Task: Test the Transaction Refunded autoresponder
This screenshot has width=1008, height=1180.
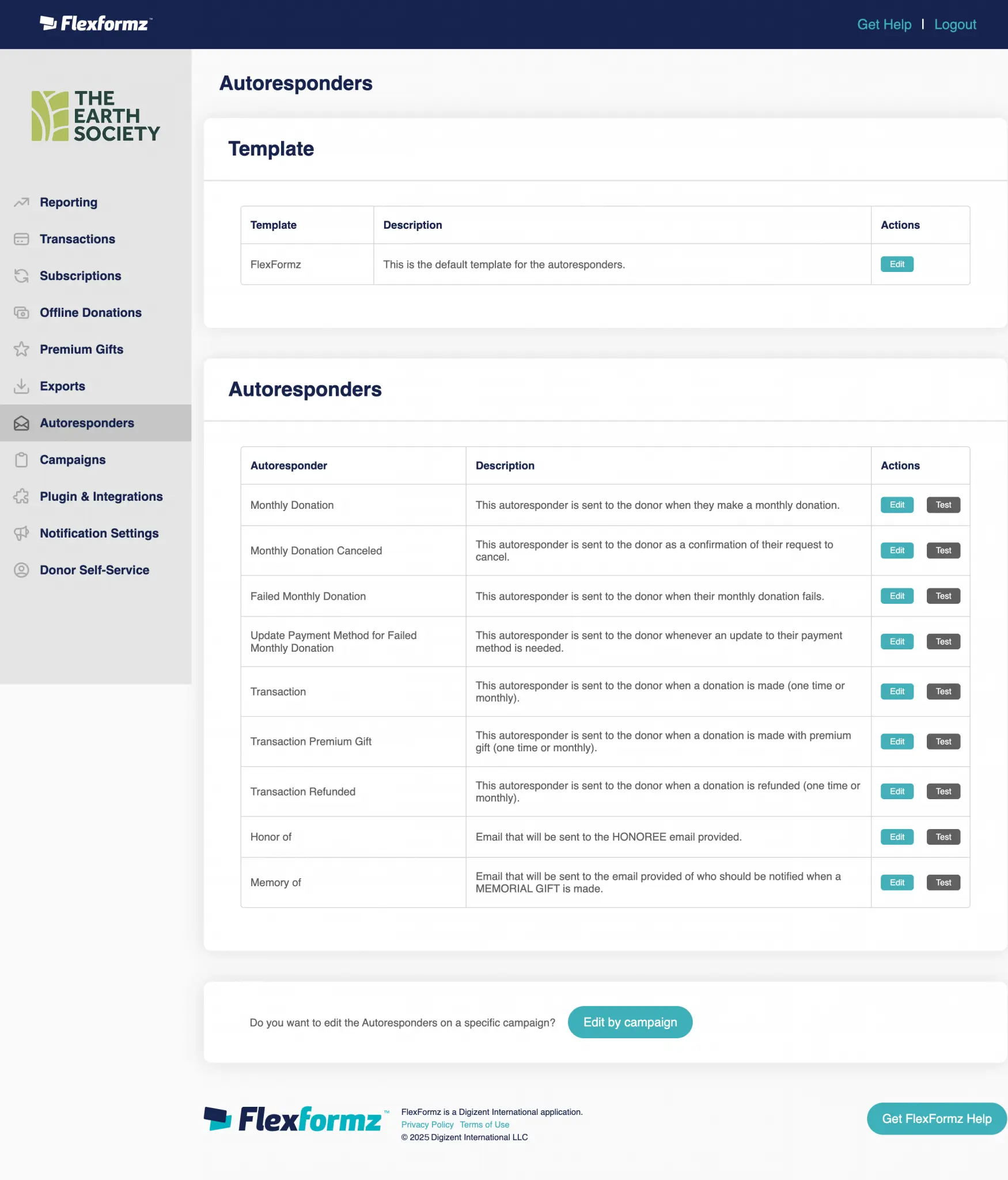Action: pyautogui.click(x=943, y=791)
